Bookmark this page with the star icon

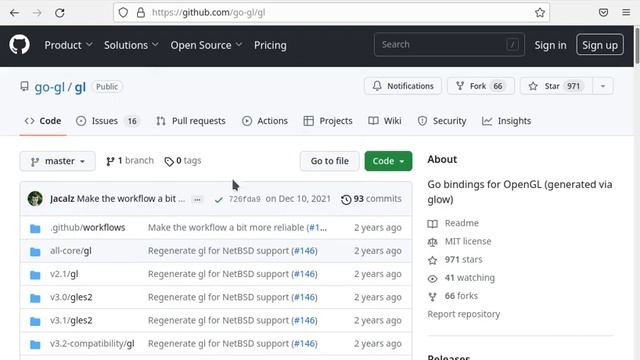(x=540, y=13)
